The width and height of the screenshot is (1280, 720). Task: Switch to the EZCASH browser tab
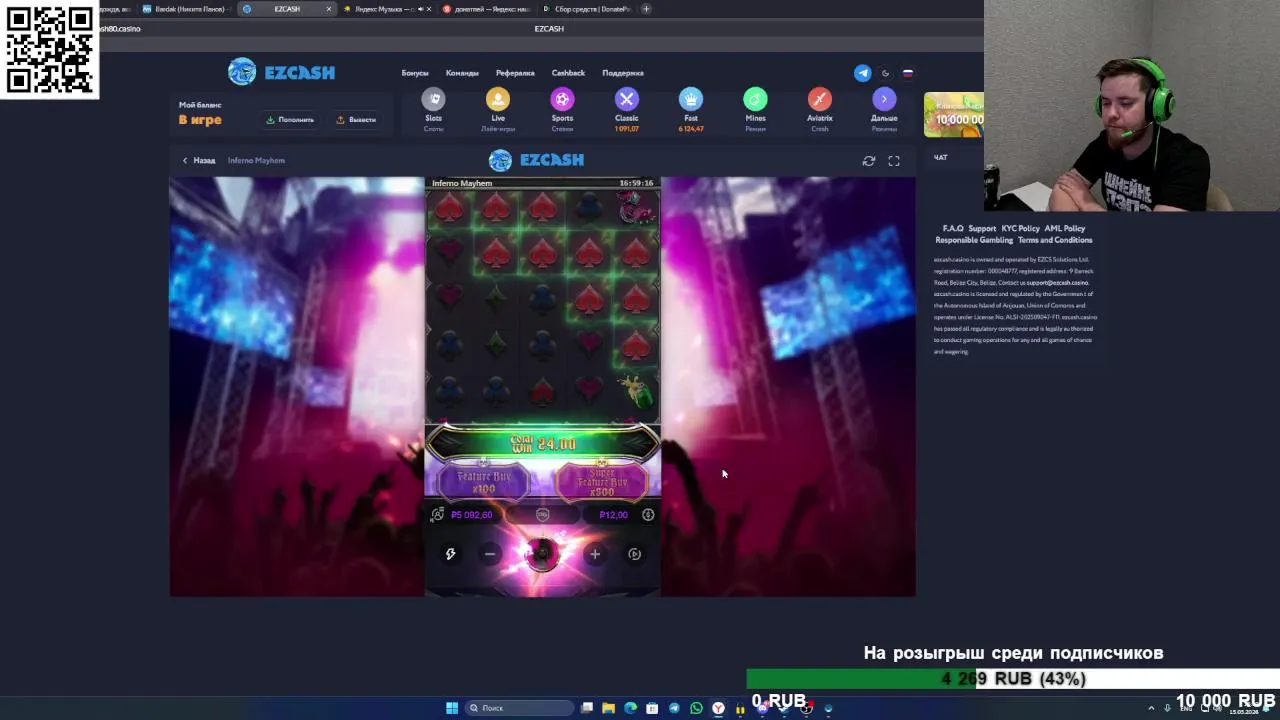point(287,9)
